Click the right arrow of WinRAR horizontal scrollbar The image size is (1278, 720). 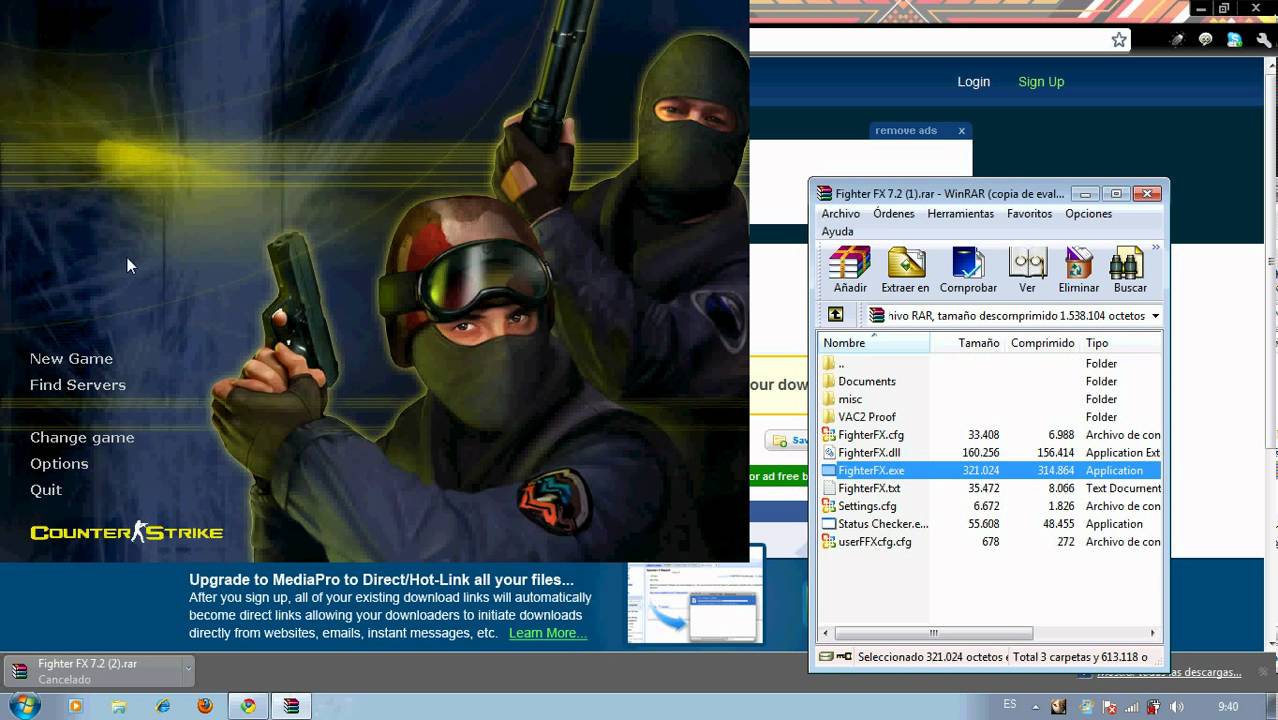(x=1153, y=633)
